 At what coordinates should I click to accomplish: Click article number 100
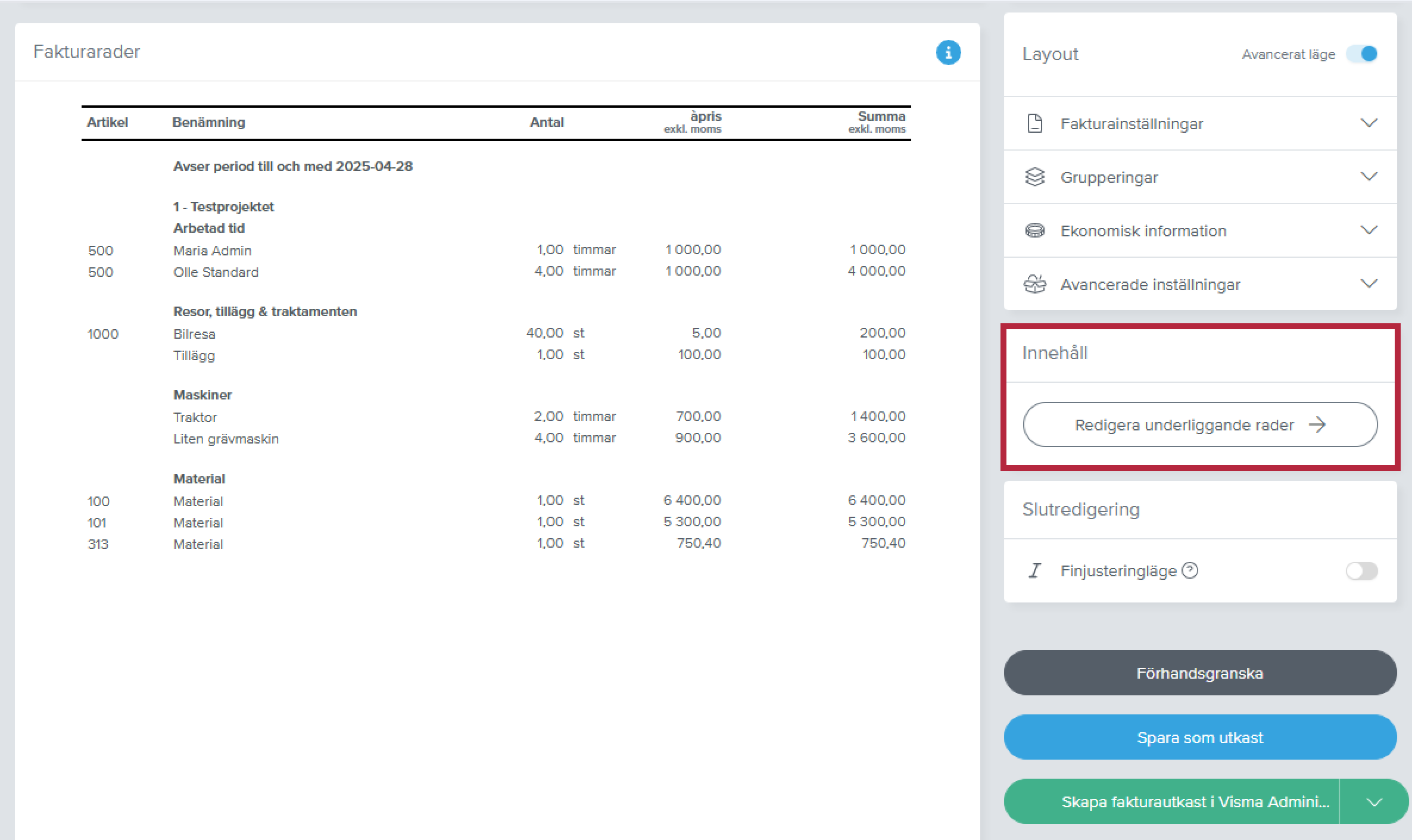(x=98, y=501)
